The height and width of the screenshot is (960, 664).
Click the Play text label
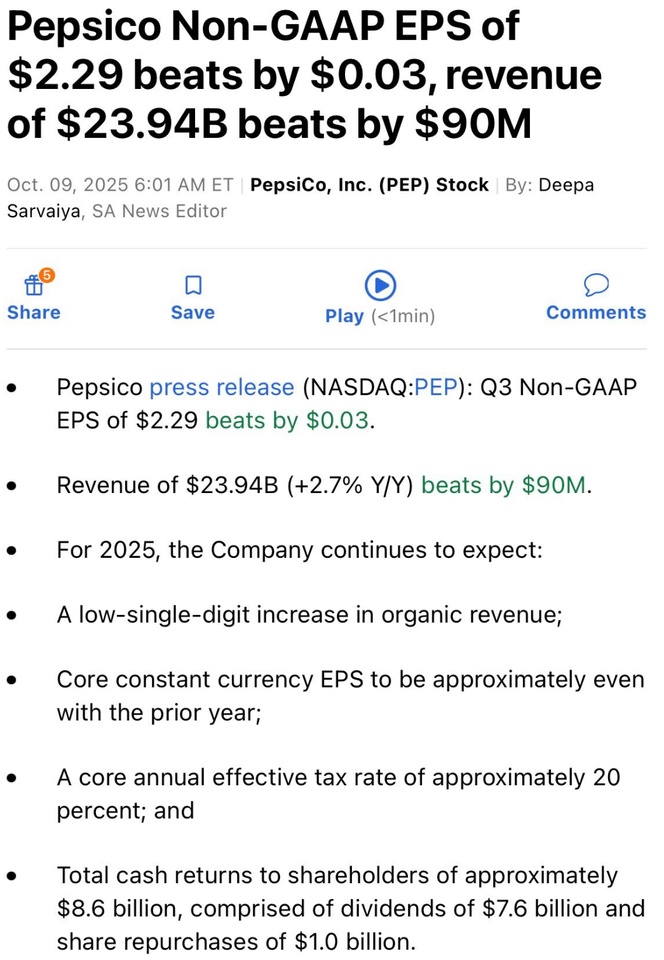[x=344, y=316]
